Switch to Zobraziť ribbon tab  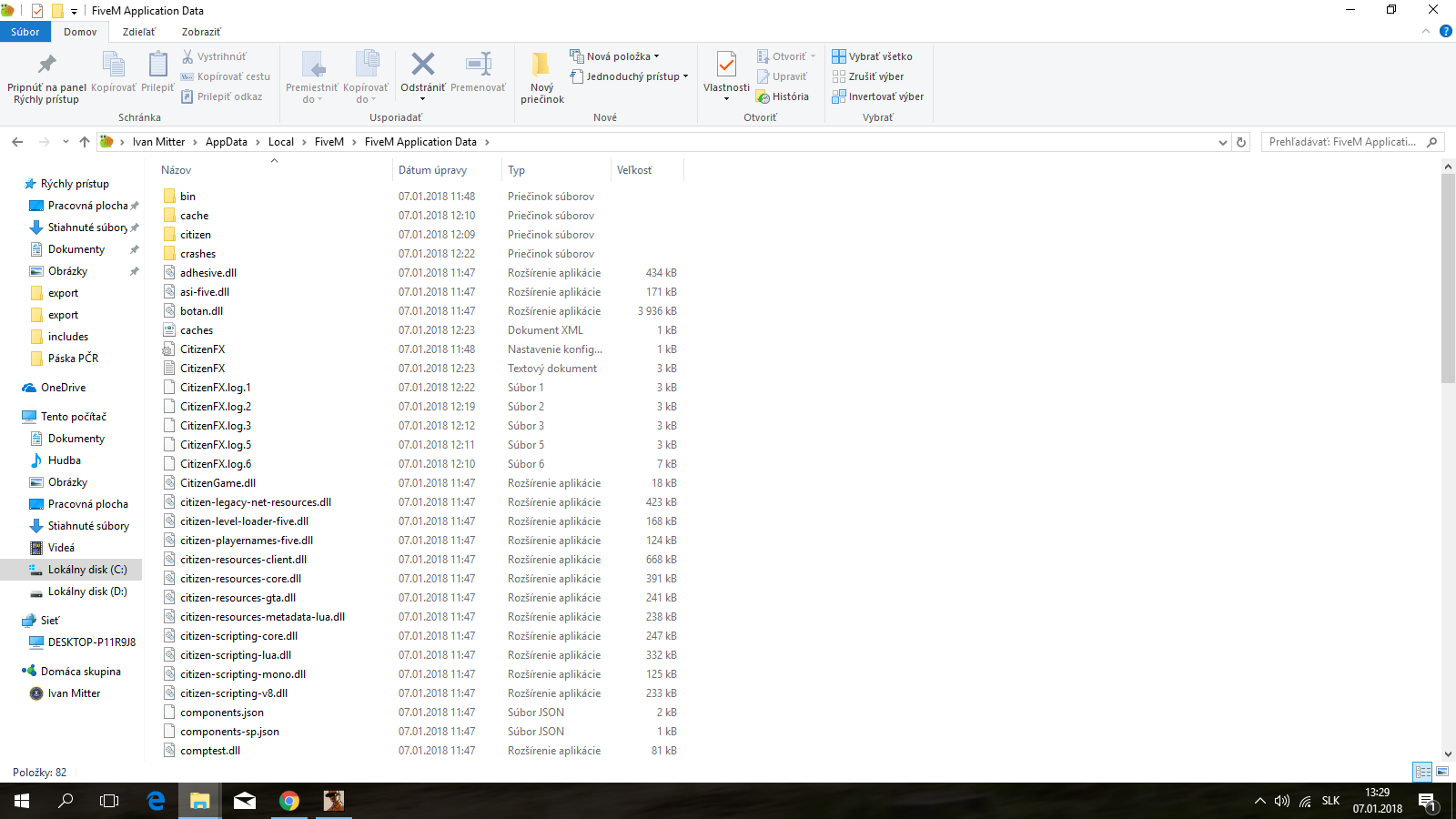200,32
